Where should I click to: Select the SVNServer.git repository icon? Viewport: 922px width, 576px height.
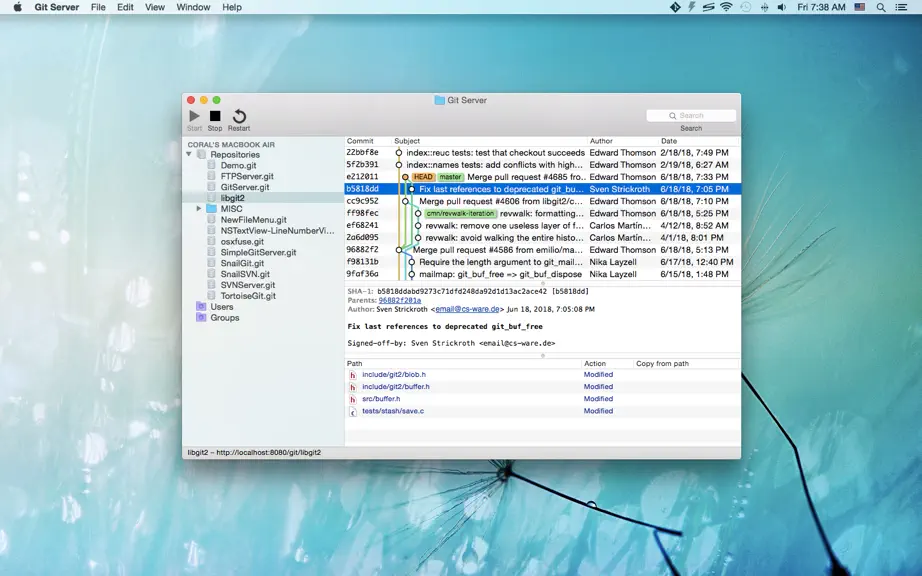[212, 284]
